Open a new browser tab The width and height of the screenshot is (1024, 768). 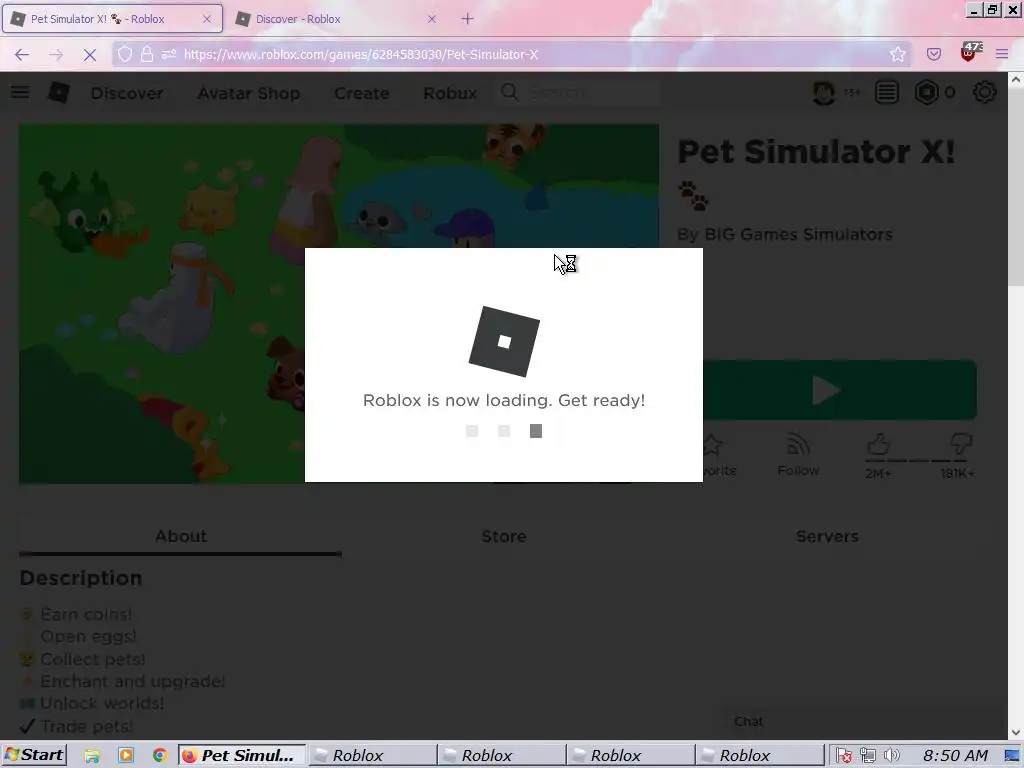pyautogui.click(x=467, y=19)
